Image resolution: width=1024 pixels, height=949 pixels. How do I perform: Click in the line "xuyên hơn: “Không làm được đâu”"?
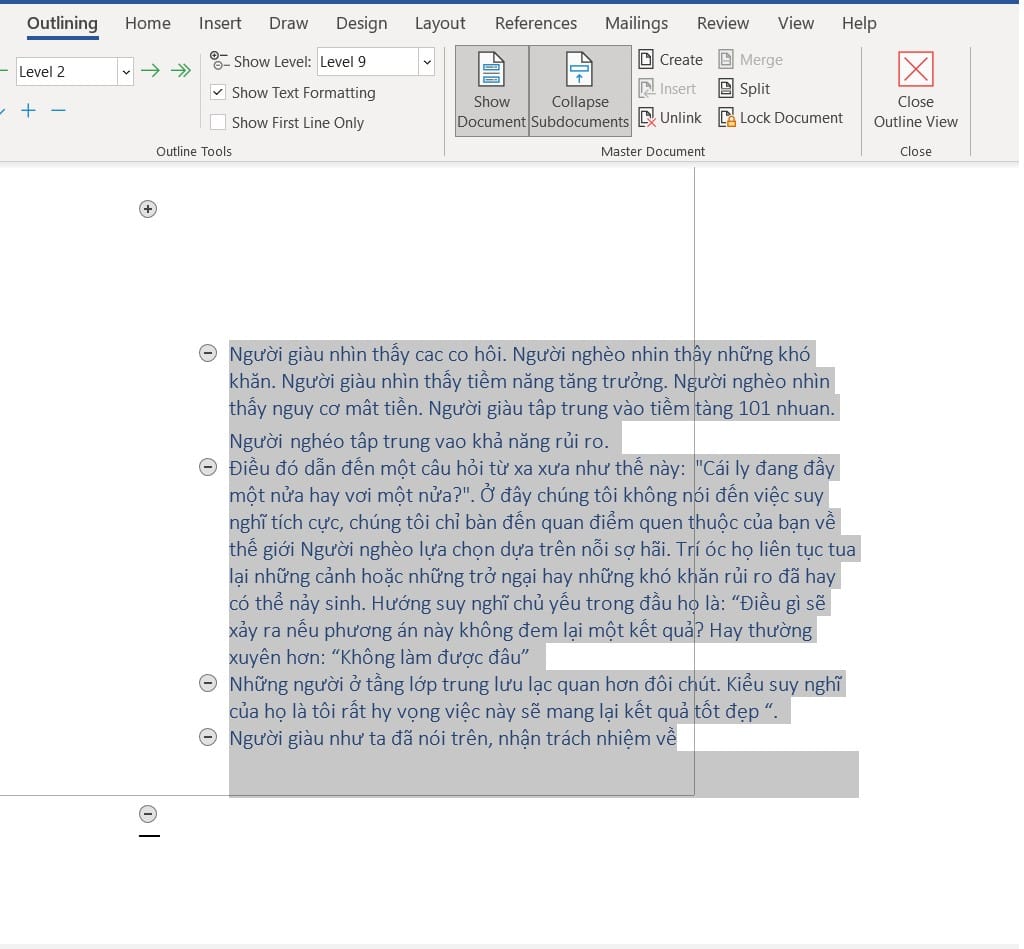pyautogui.click(x=379, y=657)
